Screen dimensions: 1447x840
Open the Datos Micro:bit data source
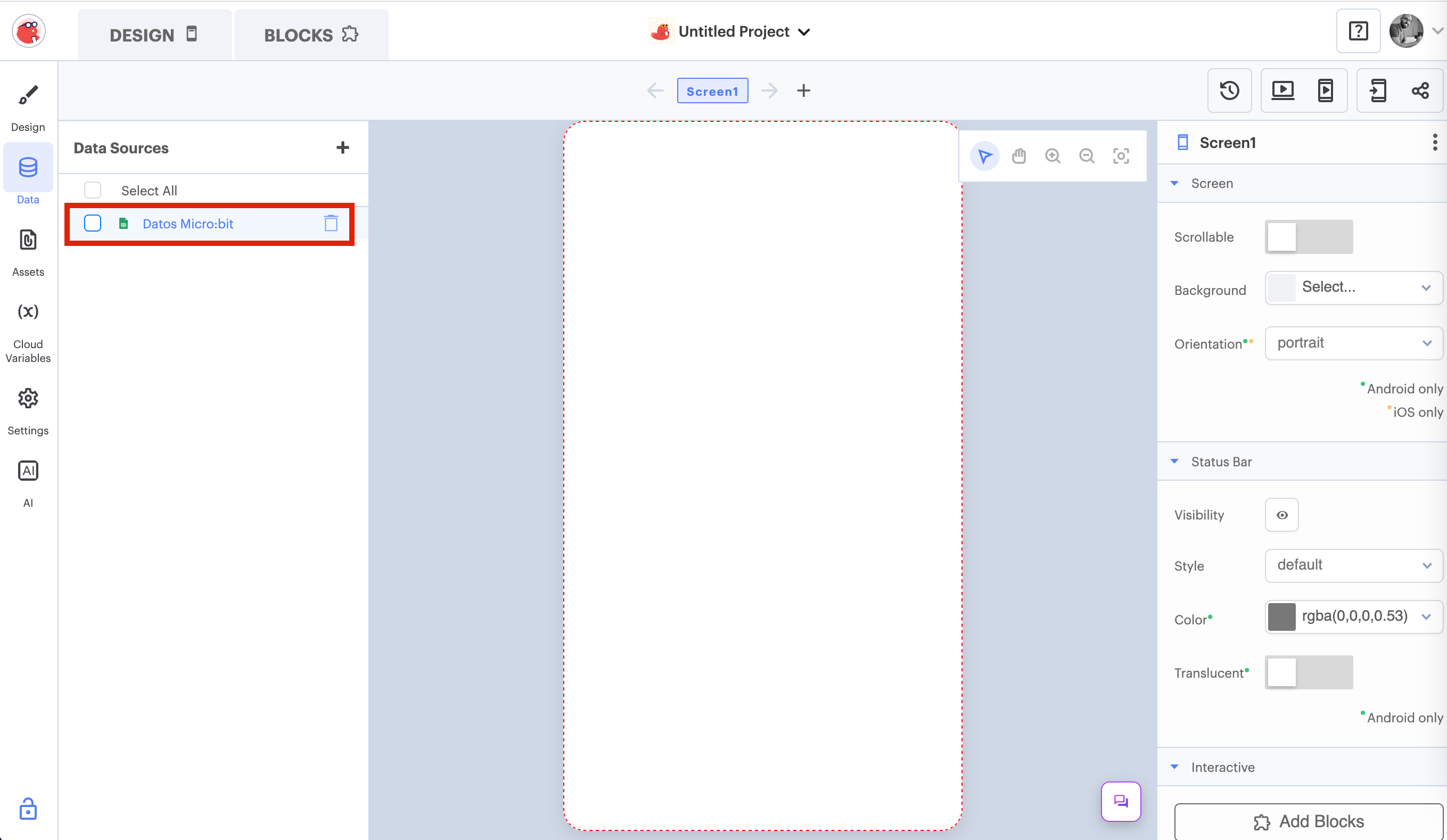tap(188, 224)
